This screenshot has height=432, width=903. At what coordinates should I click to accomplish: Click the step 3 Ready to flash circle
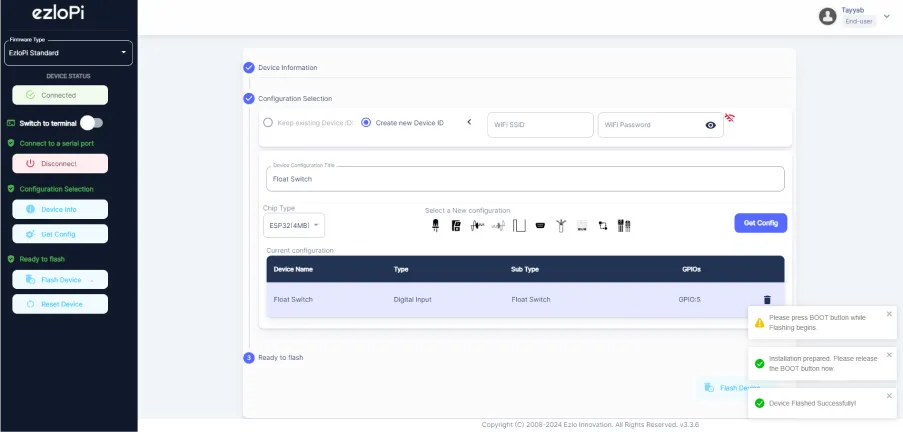[x=249, y=358]
